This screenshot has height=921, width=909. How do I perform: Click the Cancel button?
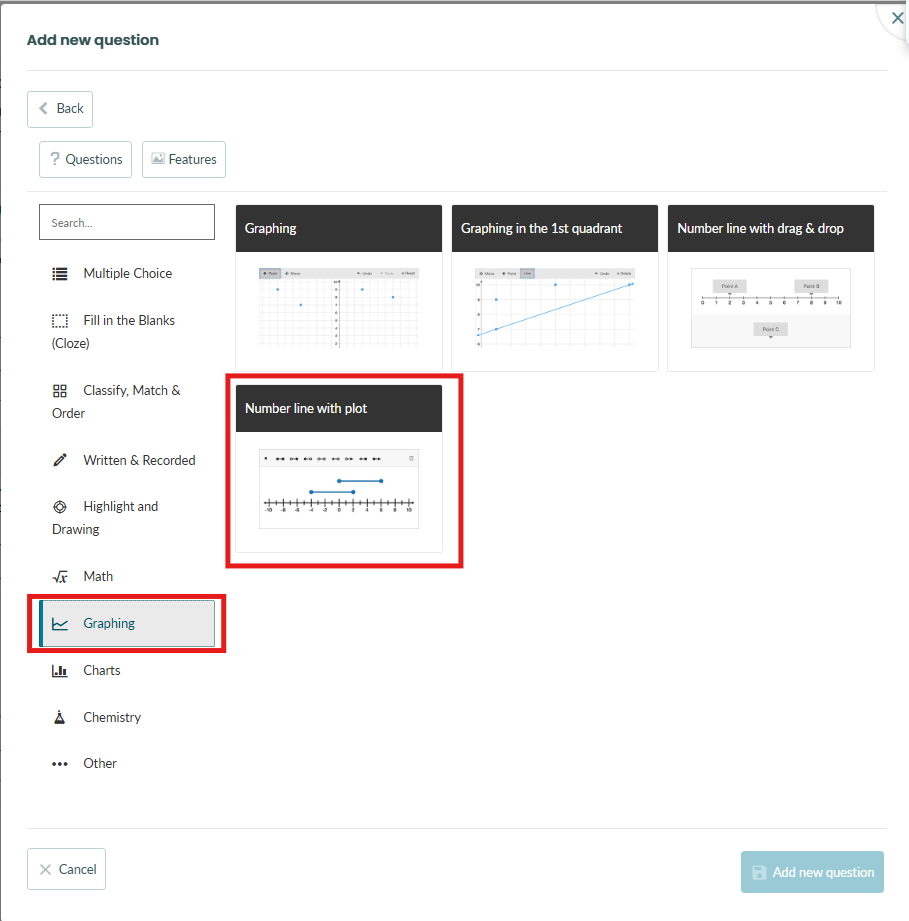(x=66, y=869)
